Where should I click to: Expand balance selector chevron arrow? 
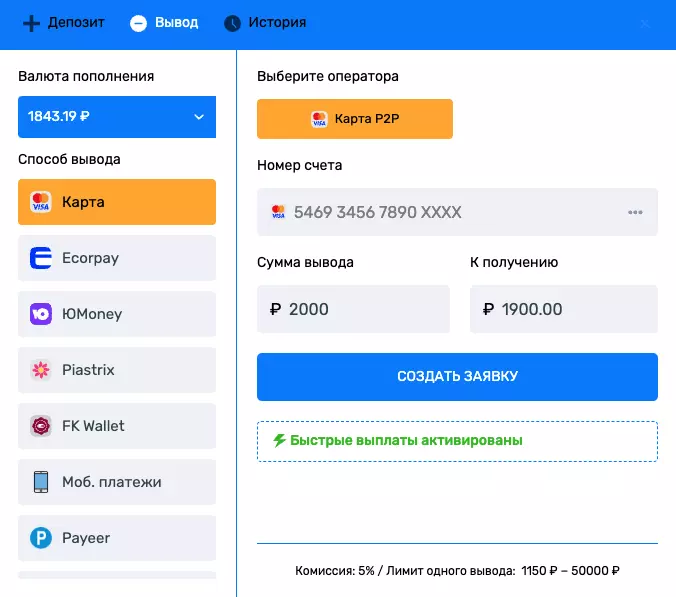coord(198,117)
